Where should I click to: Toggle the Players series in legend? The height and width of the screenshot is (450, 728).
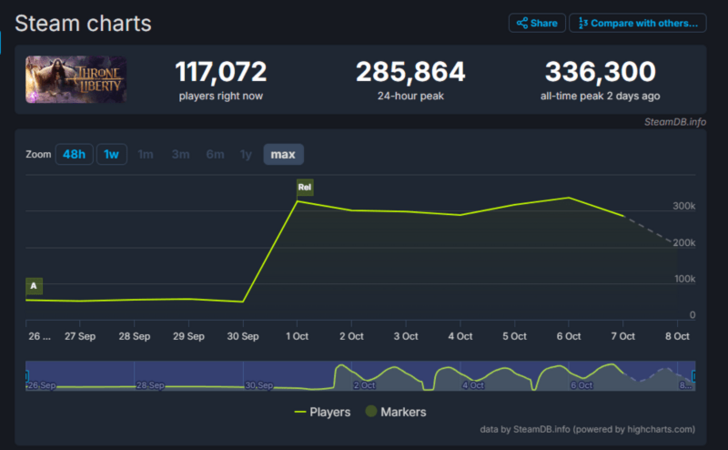(x=323, y=412)
